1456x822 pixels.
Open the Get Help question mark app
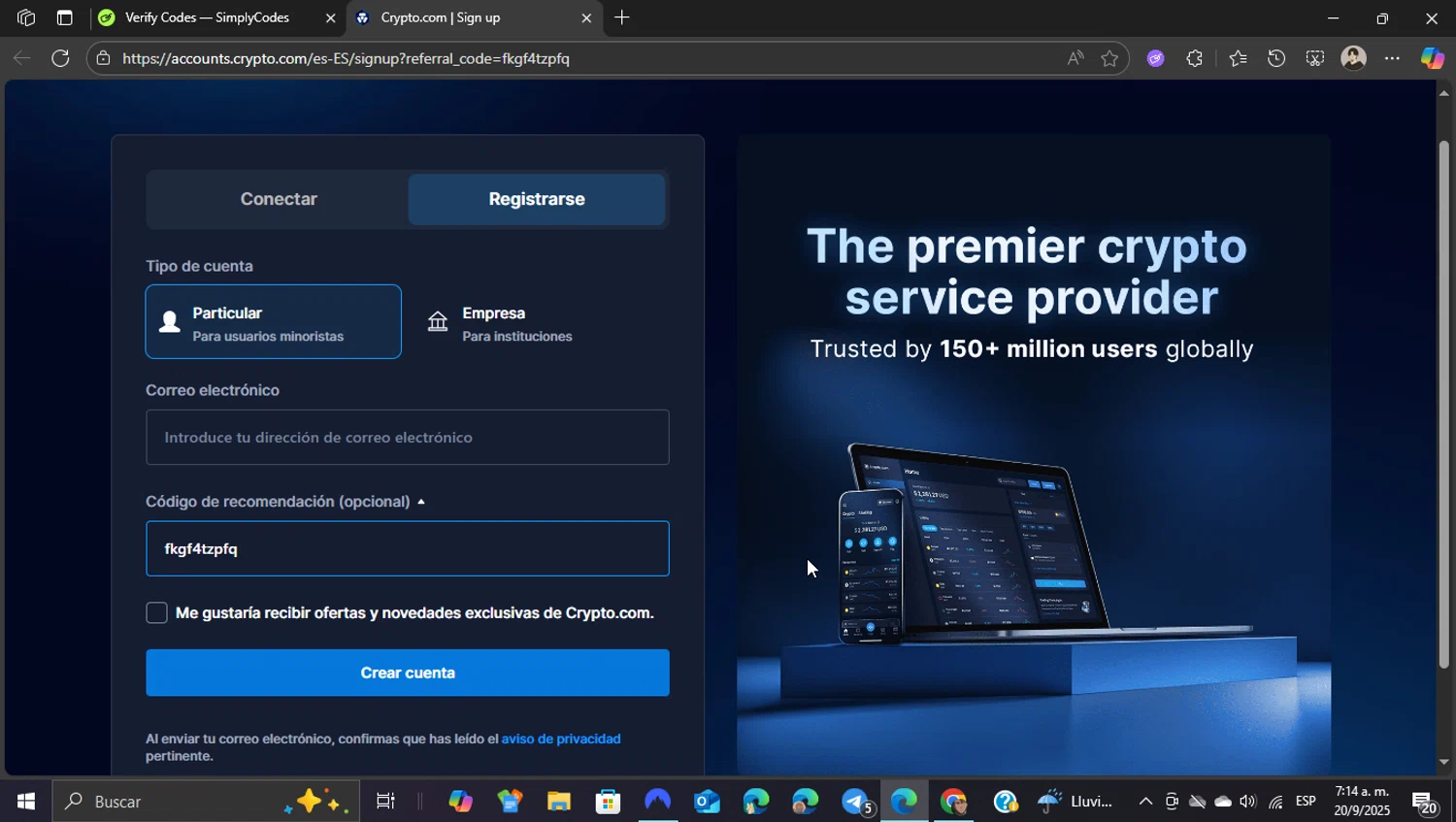(1005, 802)
